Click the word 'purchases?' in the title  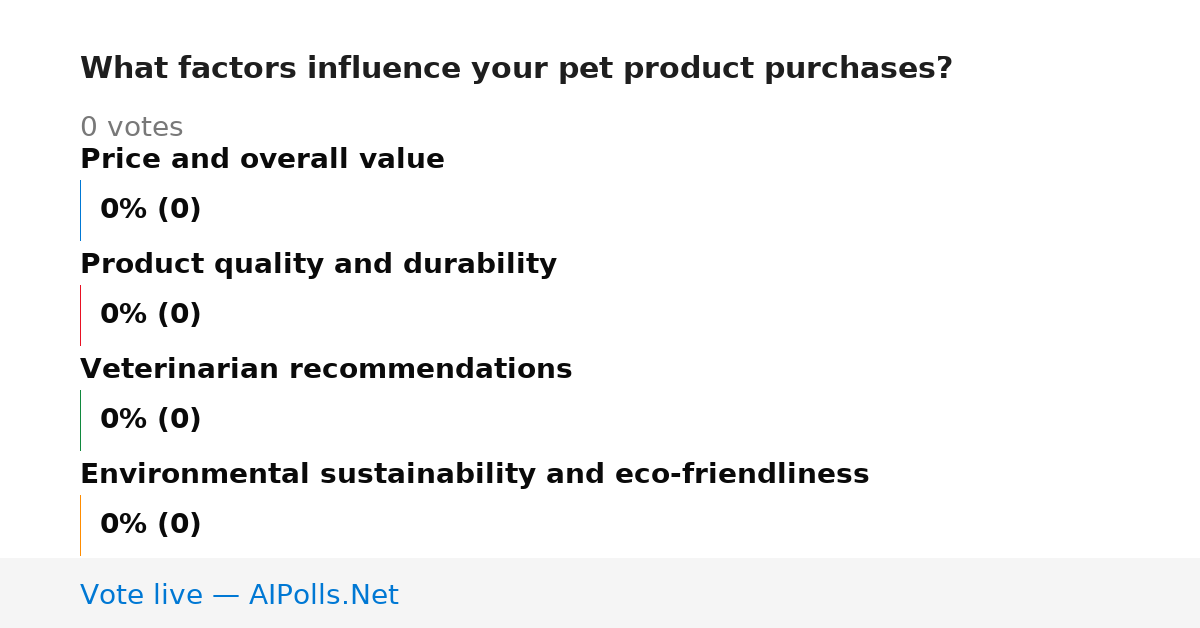point(858,68)
